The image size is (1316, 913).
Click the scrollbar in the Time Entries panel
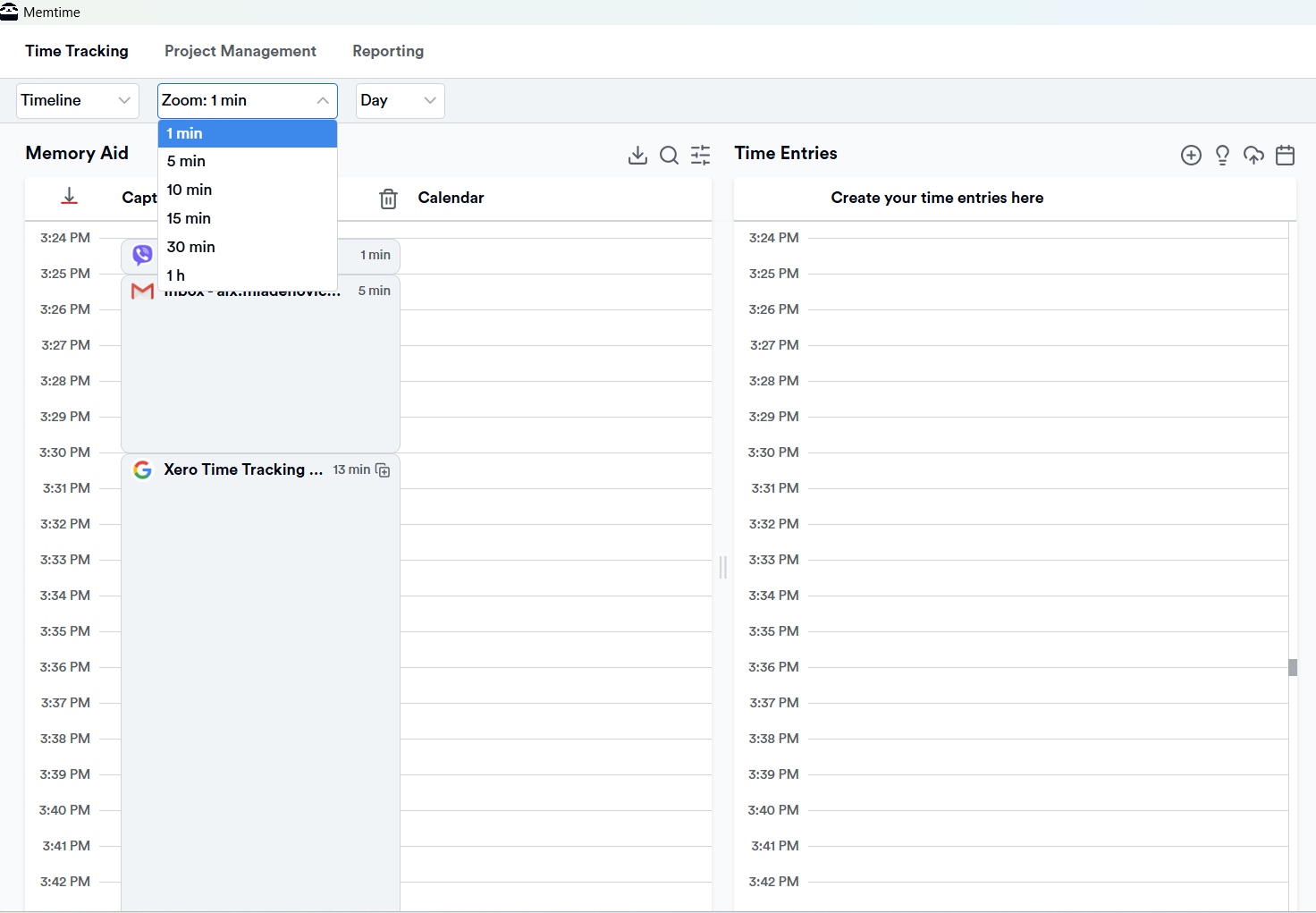click(1291, 667)
